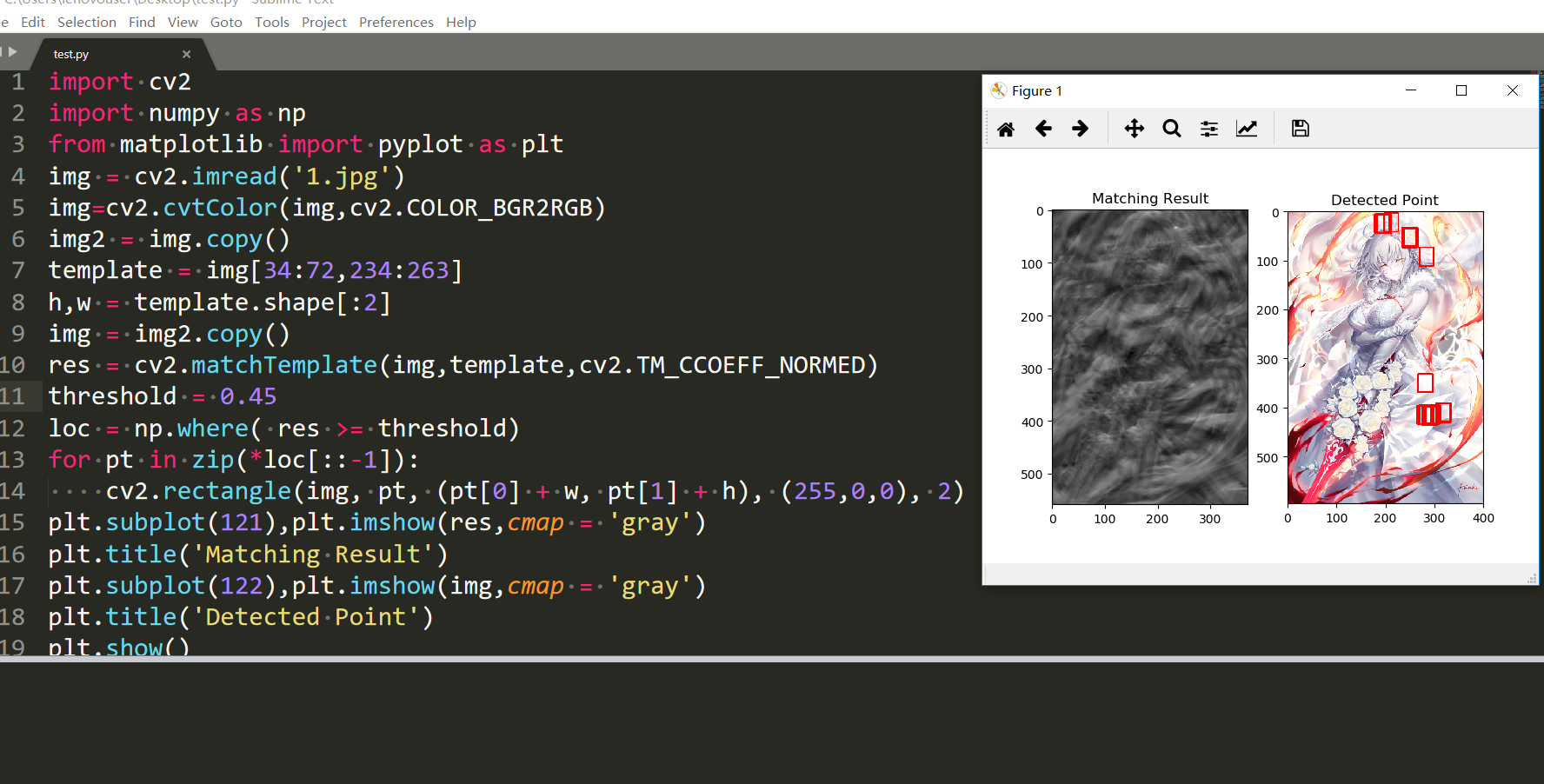Click 'COLOR_BGR2RGB' in line 5
Viewport: 1544px width, 784px height.
click(x=499, y=208)
